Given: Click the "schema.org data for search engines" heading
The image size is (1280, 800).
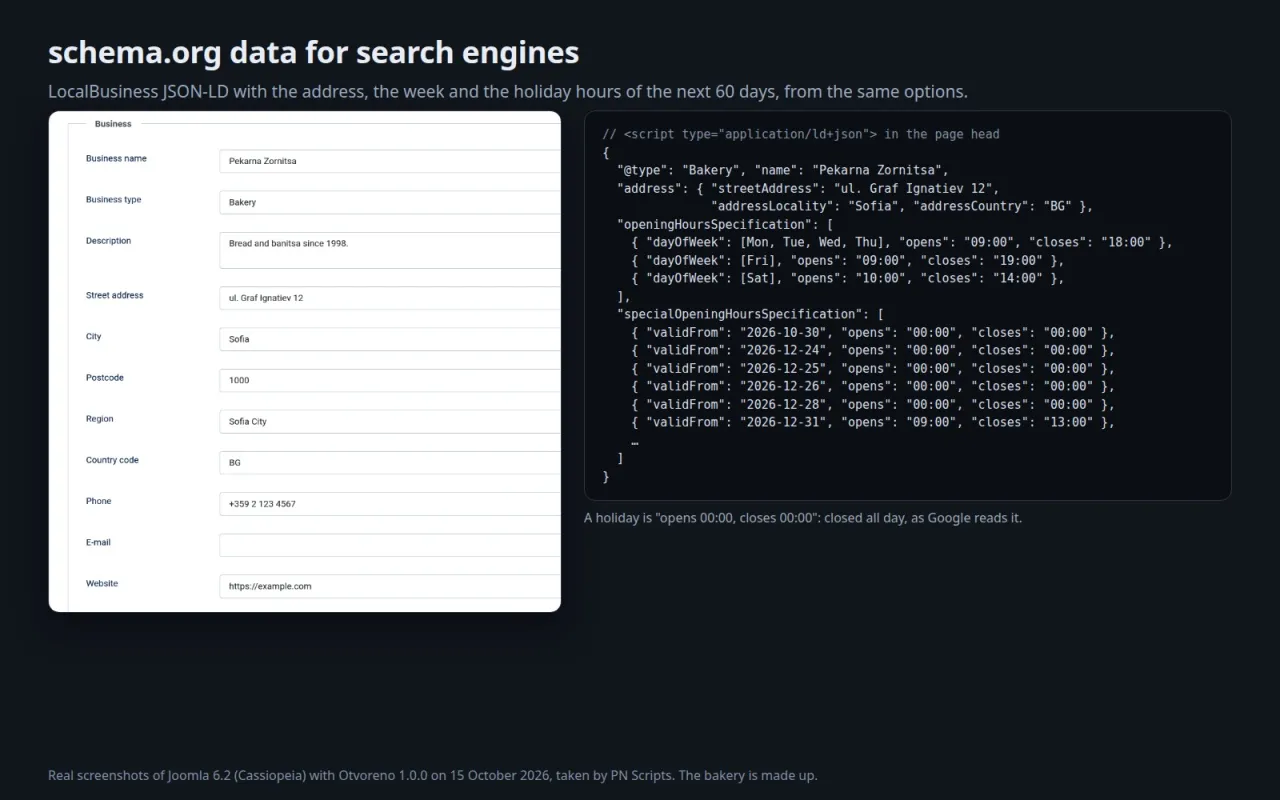Looking at the screenshot, I should click(x=314, y=52).
